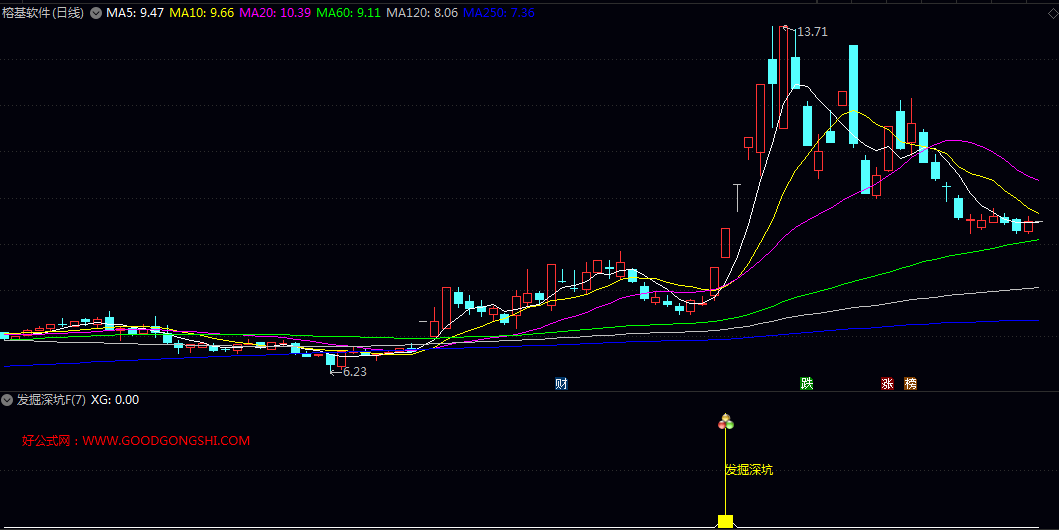Click the green 跌 marker icon
The width and height of the screenshot is (1059, 530).
click(x=806, y=384)
